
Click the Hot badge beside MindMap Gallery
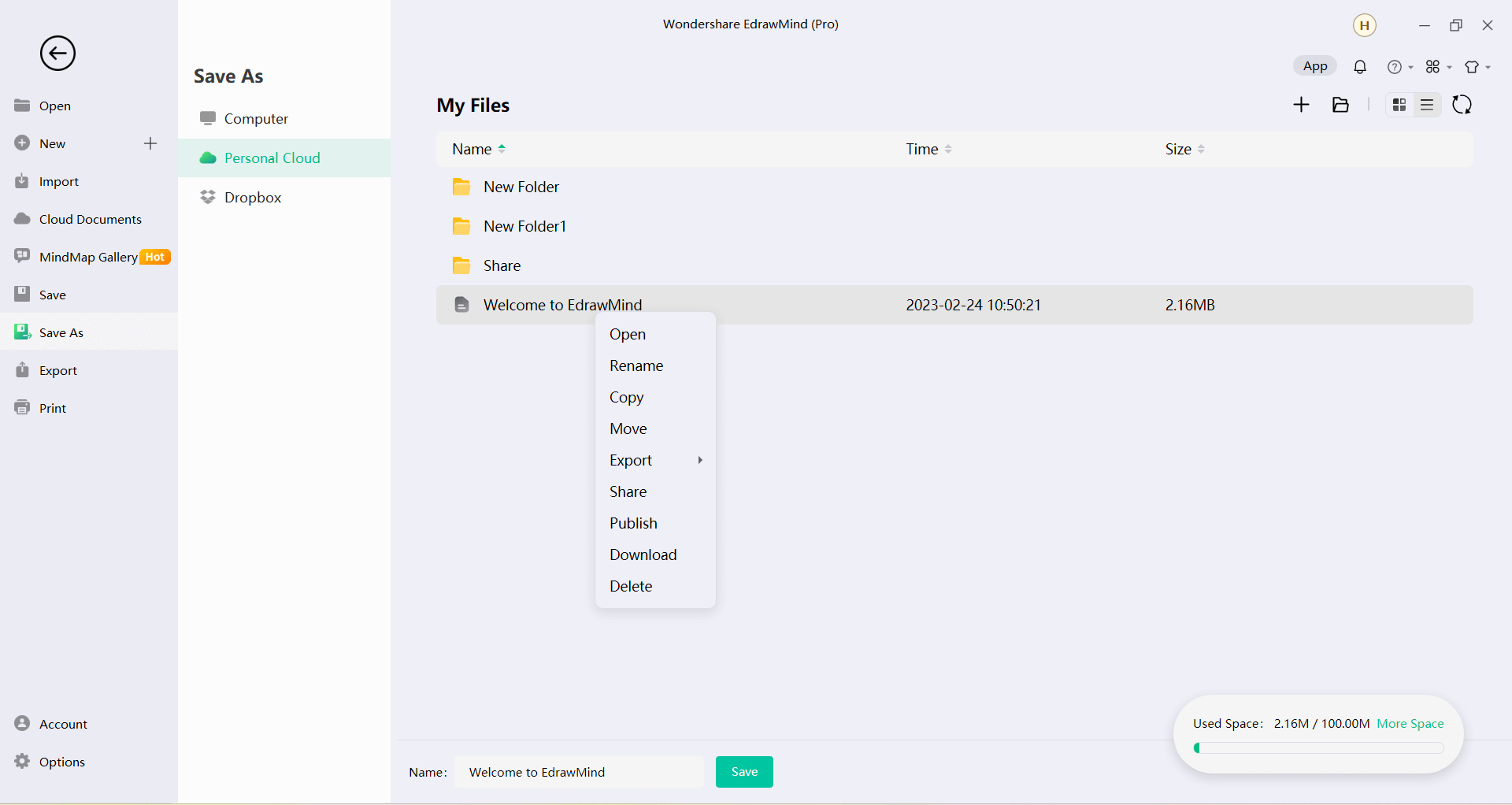[x=155, y=257]
